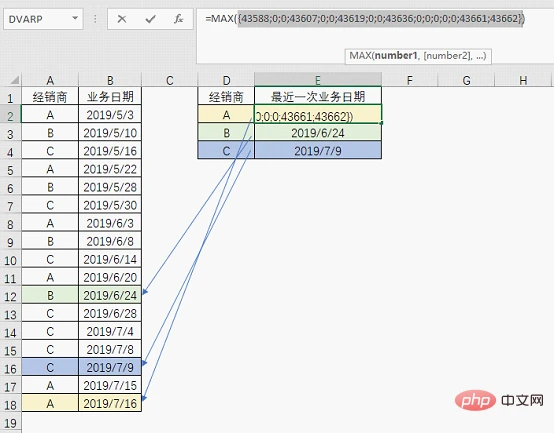Open the Name Box dropdown arrow
This screenshot has height=433, width=554.
[75, 18]
